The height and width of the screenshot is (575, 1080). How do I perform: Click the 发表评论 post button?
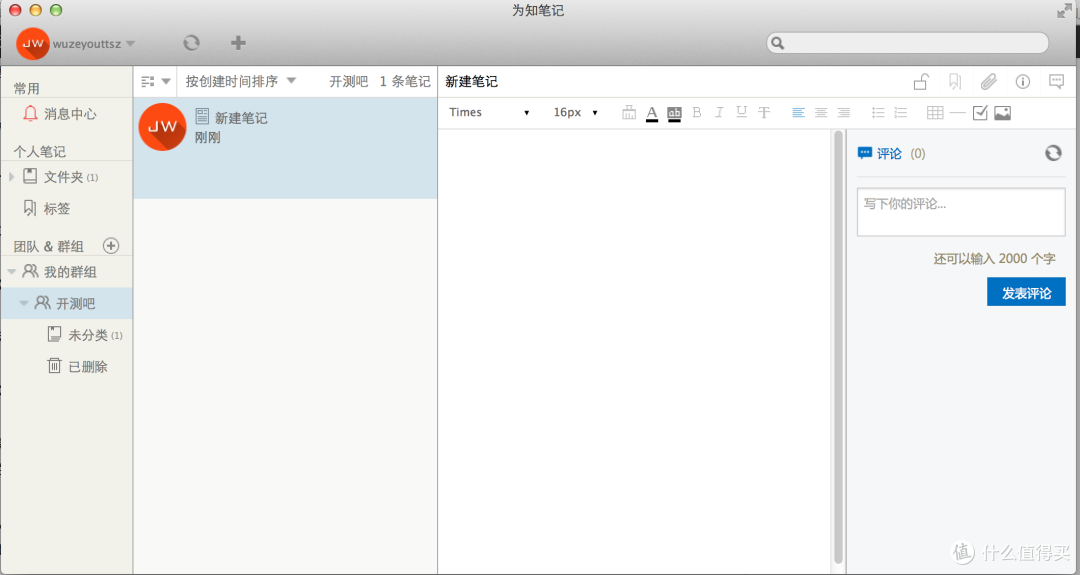tap(1026, 292)
